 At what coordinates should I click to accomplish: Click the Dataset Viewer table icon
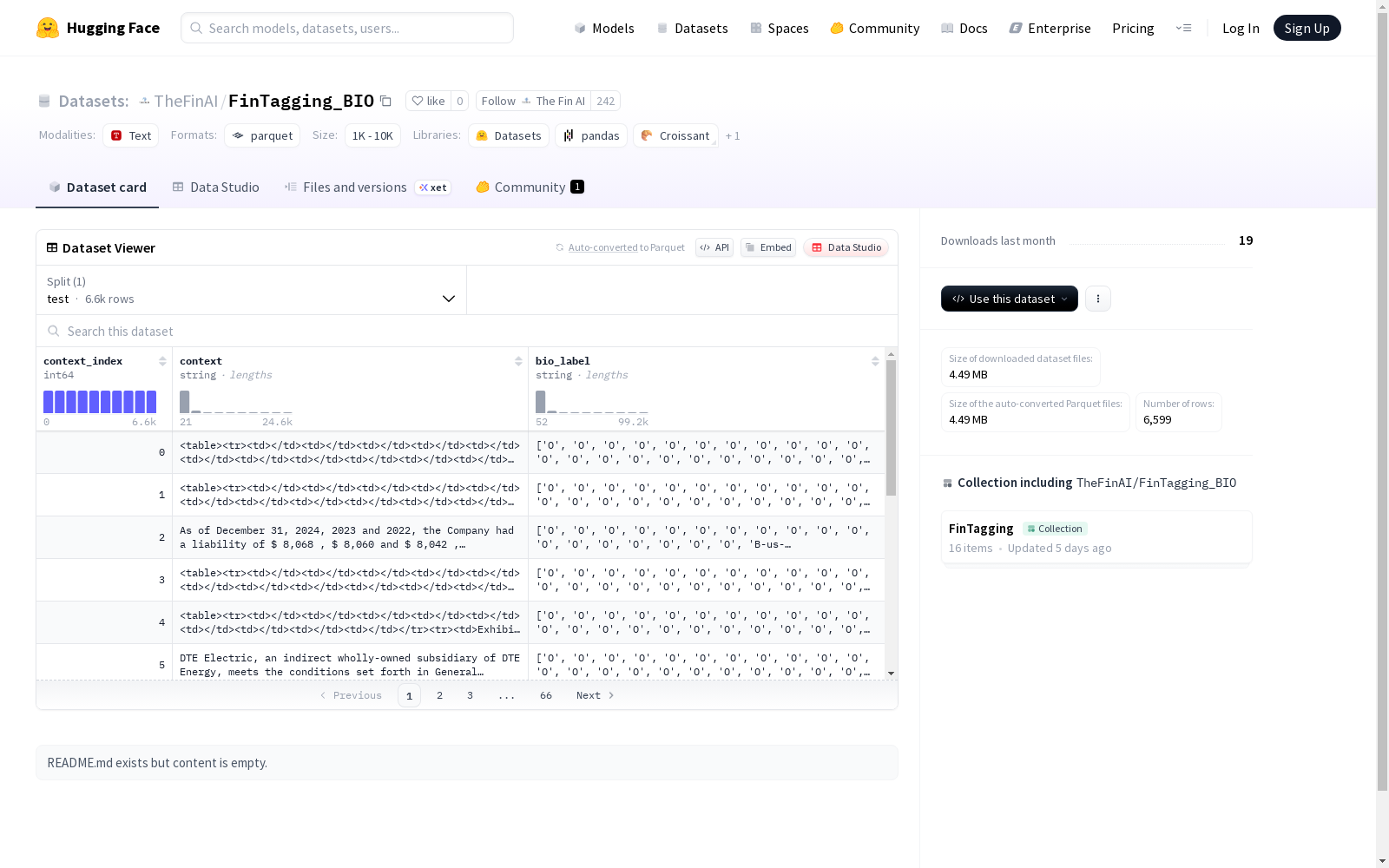coord(52,247)
